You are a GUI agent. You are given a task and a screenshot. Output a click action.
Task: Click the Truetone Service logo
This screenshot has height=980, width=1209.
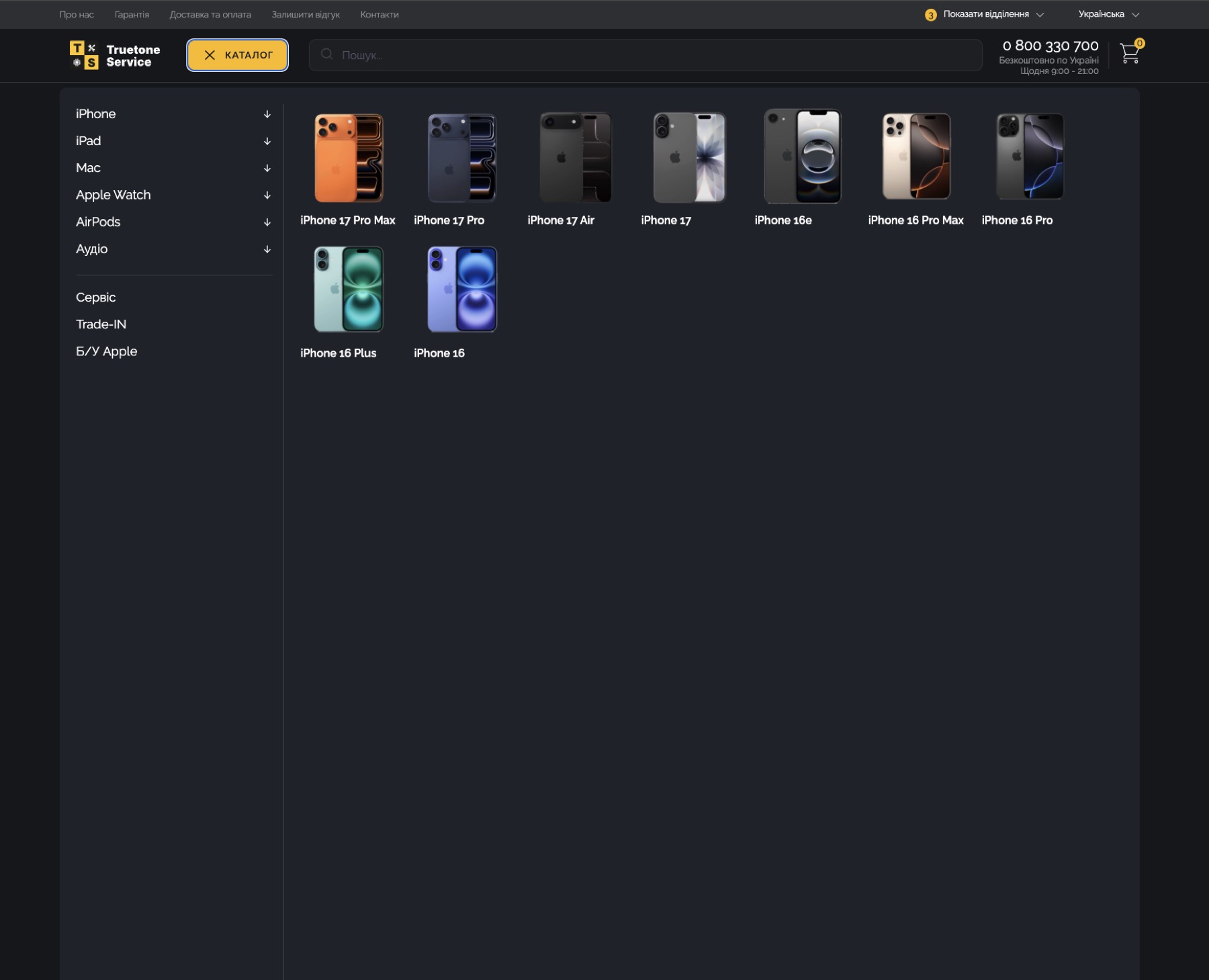tap(115, 55)
